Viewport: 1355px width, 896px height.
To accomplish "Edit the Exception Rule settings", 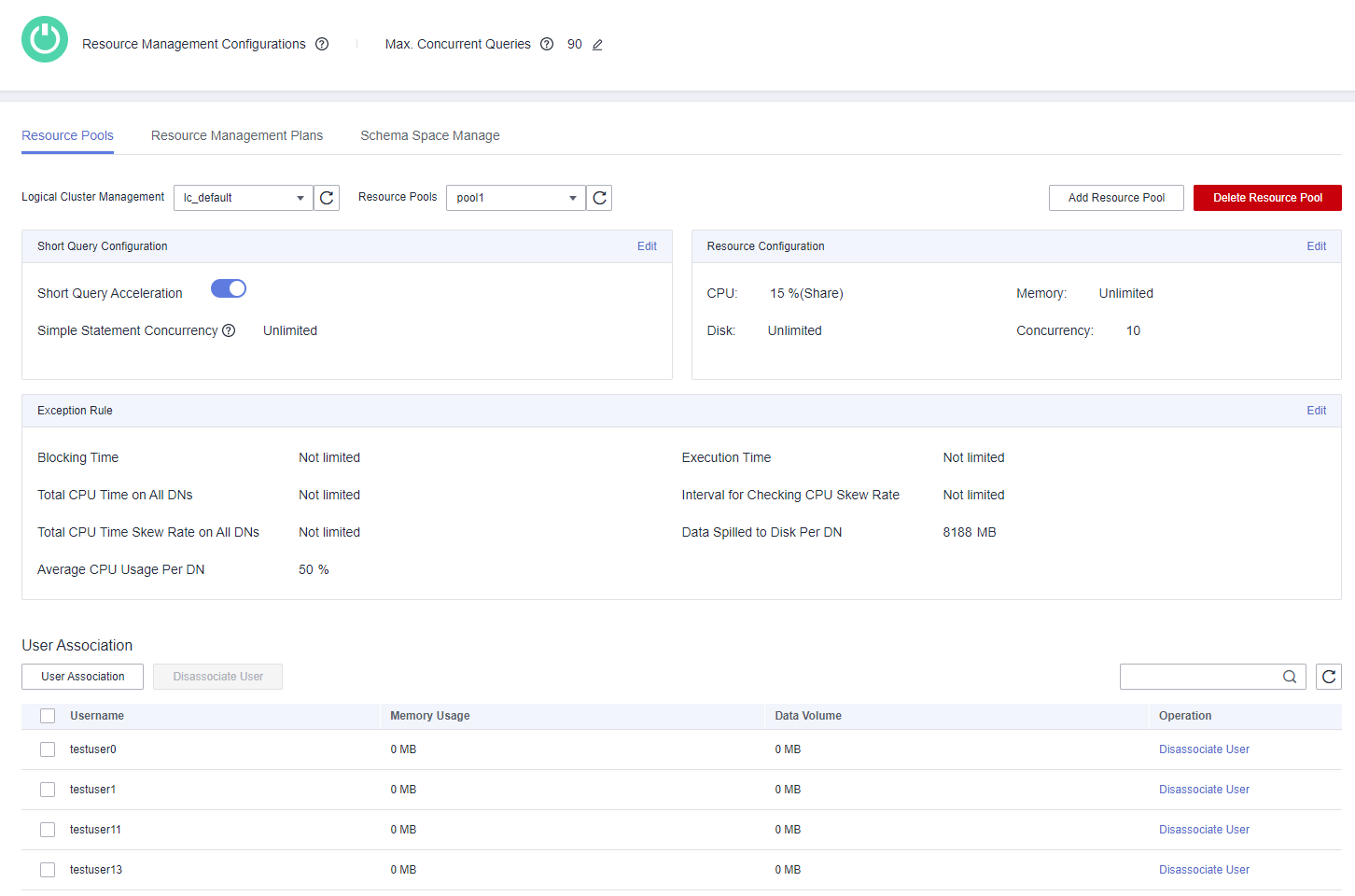I will [x=1316, y=411].
